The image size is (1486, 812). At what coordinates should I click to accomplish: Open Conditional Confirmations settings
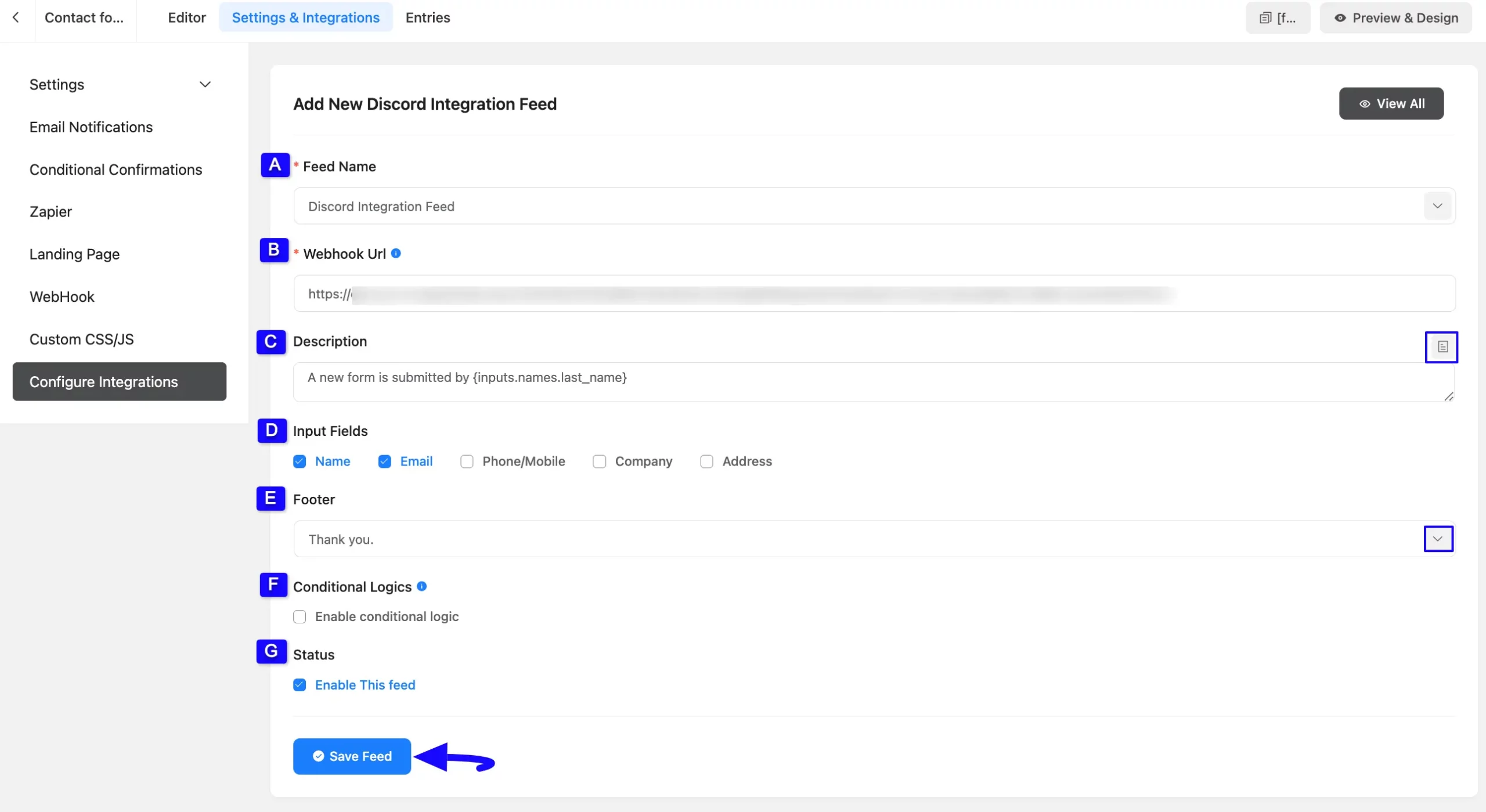coord(116,169)
